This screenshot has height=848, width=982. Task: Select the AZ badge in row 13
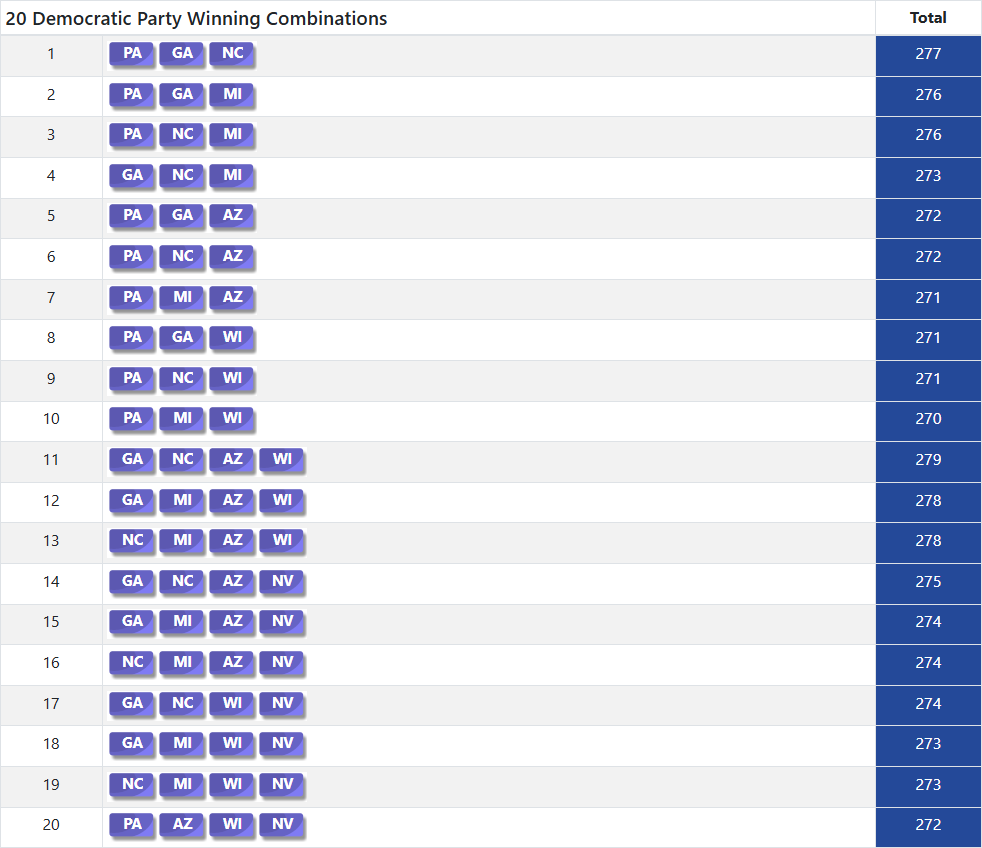[232, 540]
